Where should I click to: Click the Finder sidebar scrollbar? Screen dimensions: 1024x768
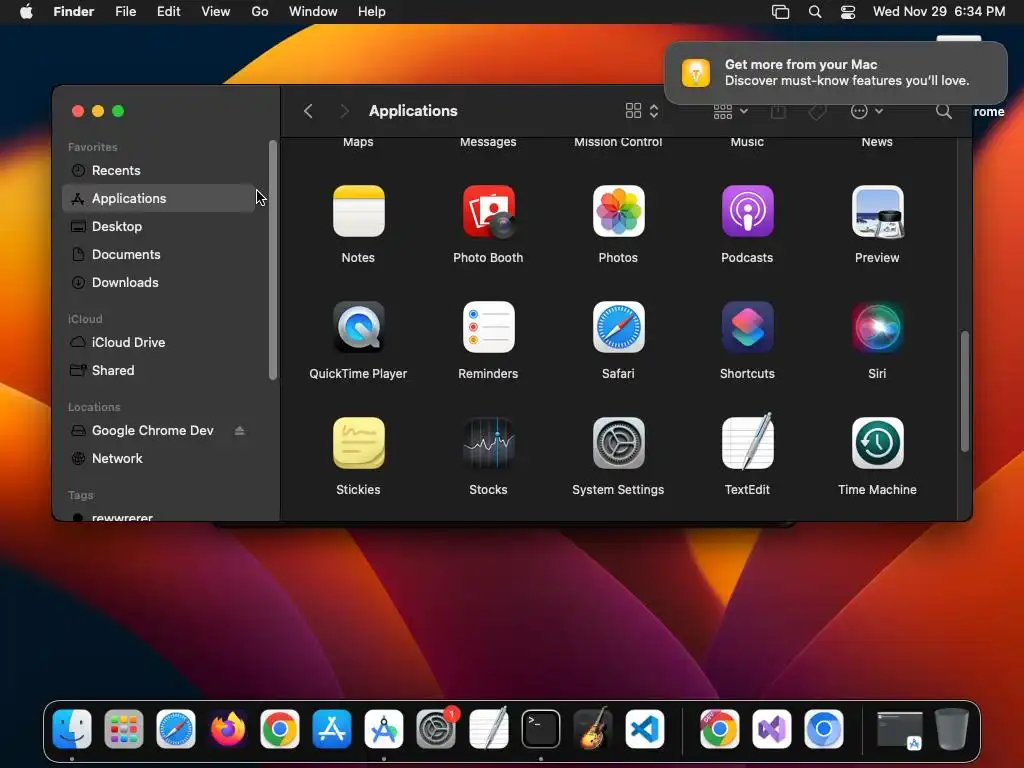[273, 260]
